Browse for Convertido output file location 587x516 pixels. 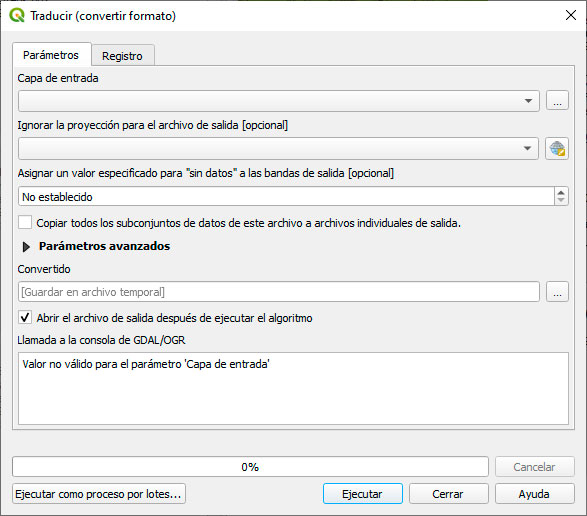tap(557, 292)
